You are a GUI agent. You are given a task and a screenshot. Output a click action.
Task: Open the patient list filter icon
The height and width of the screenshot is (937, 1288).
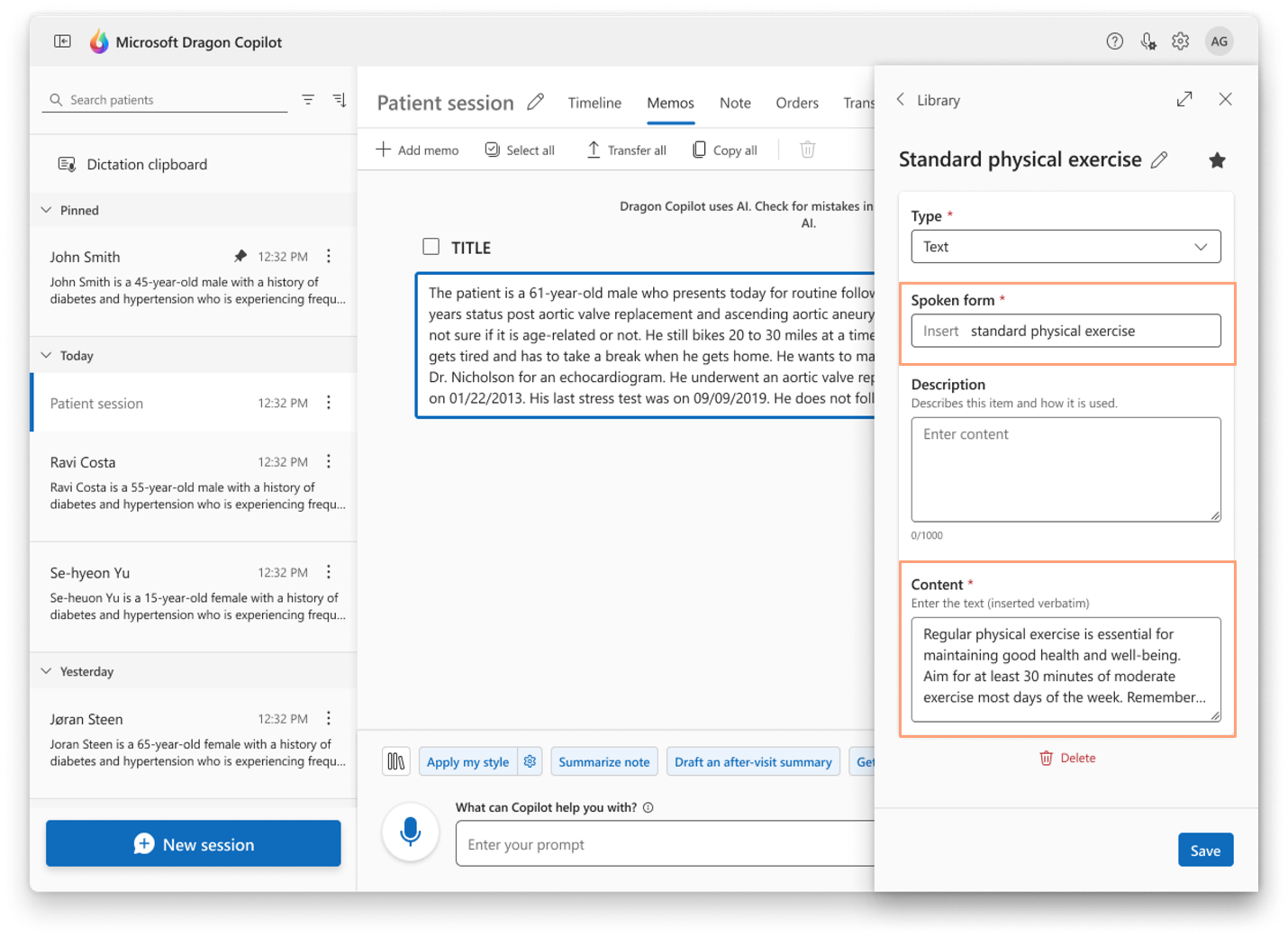point(308,100)
